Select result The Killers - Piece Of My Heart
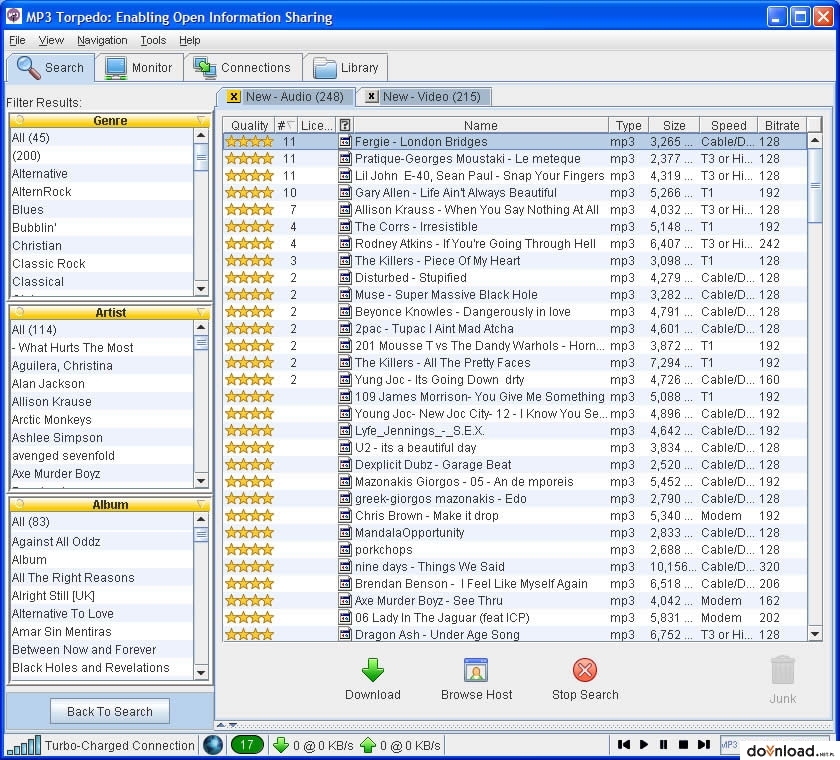This screenshot has height=760, width=840. 515,261
